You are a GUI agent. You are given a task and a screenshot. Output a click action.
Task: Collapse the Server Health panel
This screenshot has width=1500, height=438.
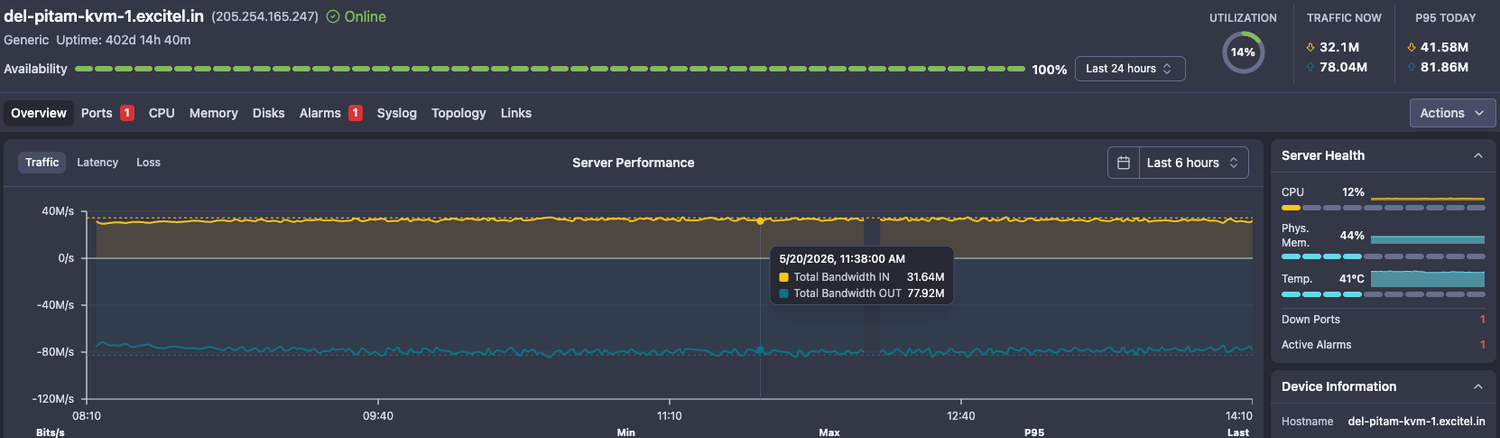point(1478,156)
